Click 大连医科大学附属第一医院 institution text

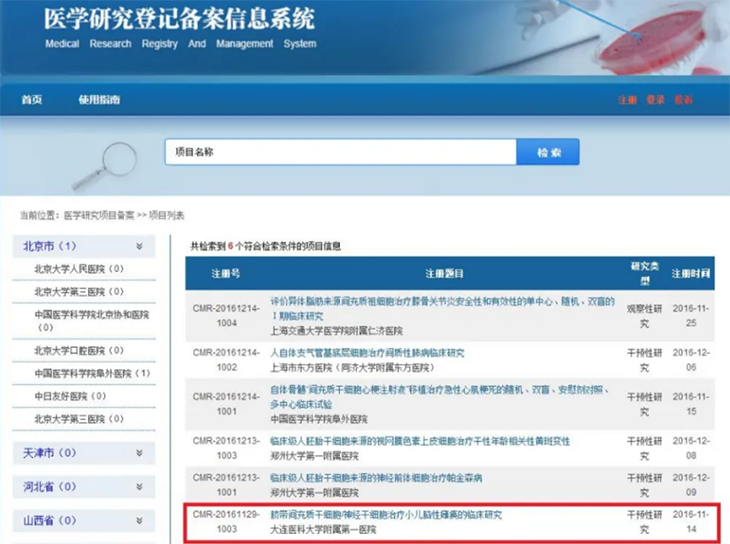[x=323, y=530]
